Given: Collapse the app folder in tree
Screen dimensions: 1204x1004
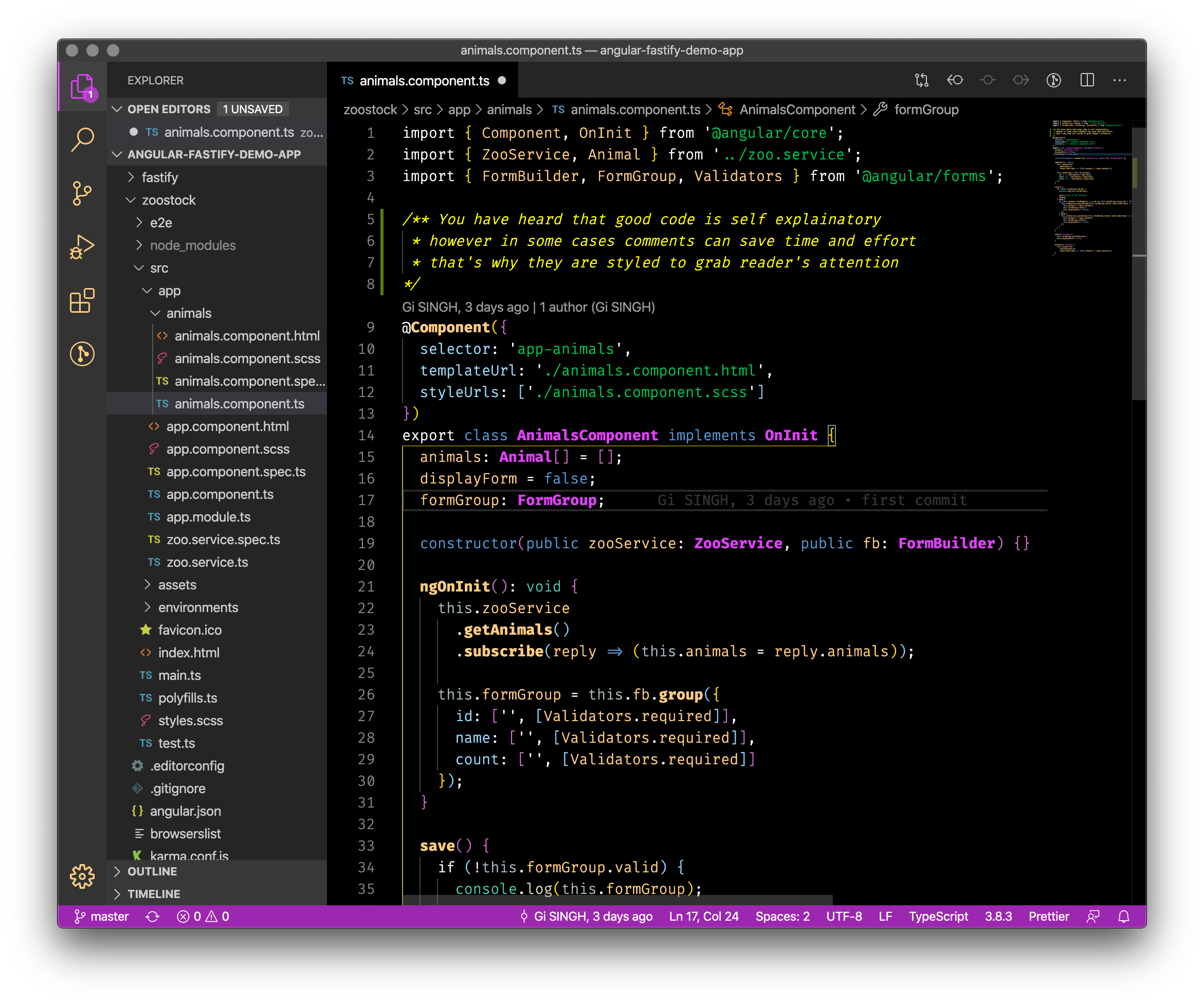Looking at the screenshot, I should pos(148,291).
